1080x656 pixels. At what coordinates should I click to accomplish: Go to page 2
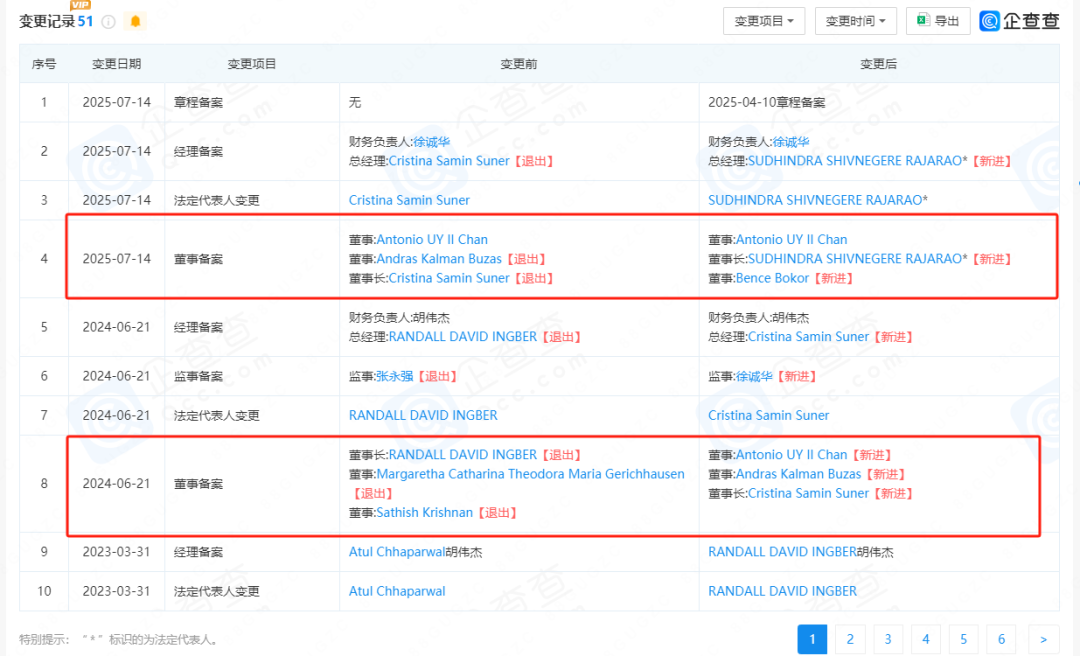[x=850, y=639]
